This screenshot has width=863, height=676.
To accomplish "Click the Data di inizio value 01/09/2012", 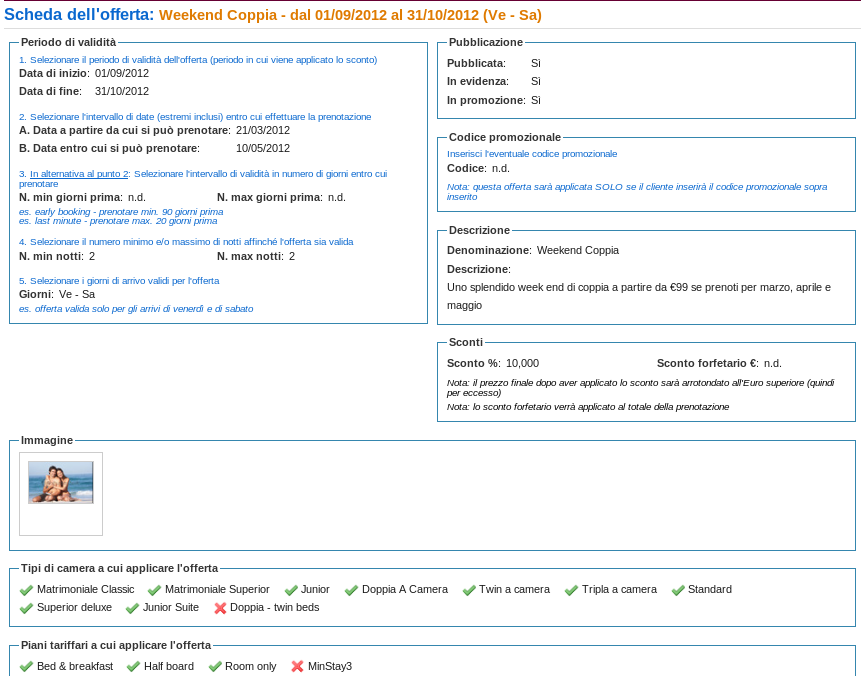I will click(122, 73).
